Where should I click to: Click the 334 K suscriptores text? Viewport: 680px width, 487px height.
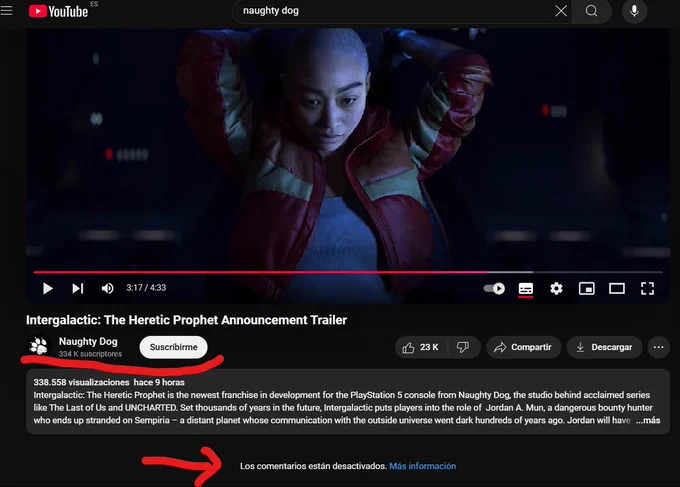(90, 354)
